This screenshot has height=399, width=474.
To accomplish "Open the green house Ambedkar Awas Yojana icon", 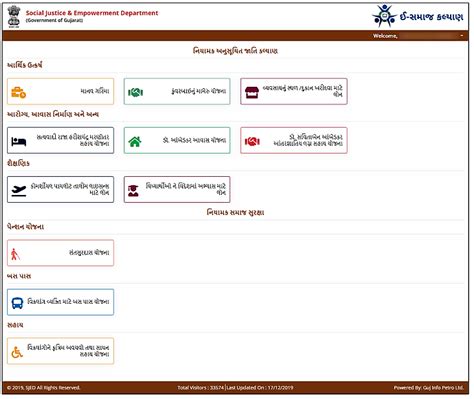I will [135, 141].
